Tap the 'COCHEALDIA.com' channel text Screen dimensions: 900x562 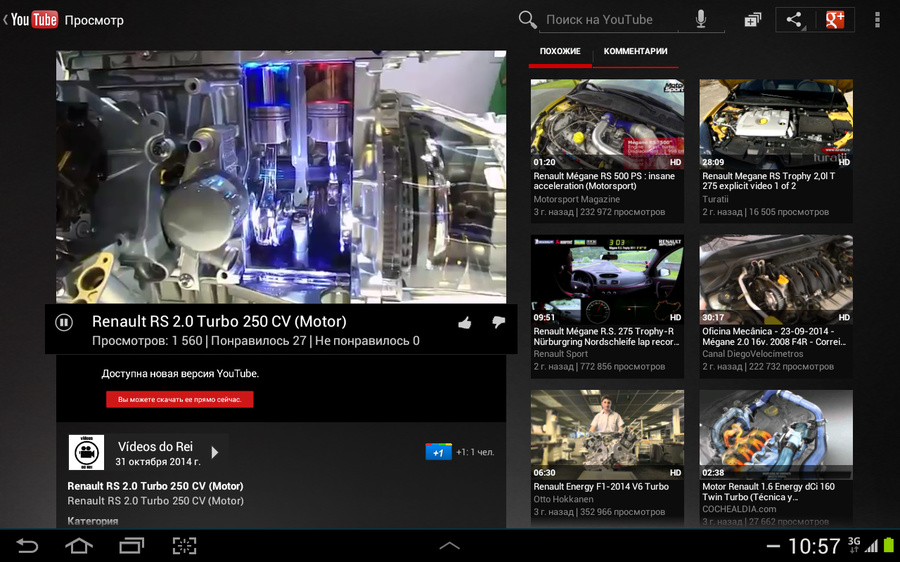[739, 509]
